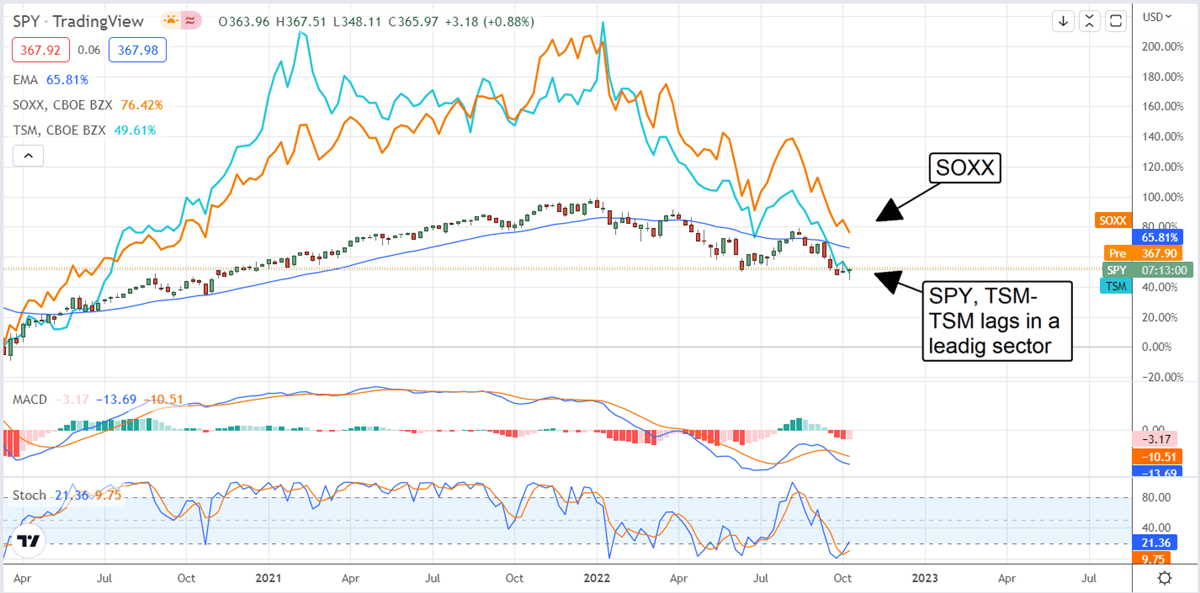Sell at 367.92 via the red button

pyautogui.click(x=40, y=49)
